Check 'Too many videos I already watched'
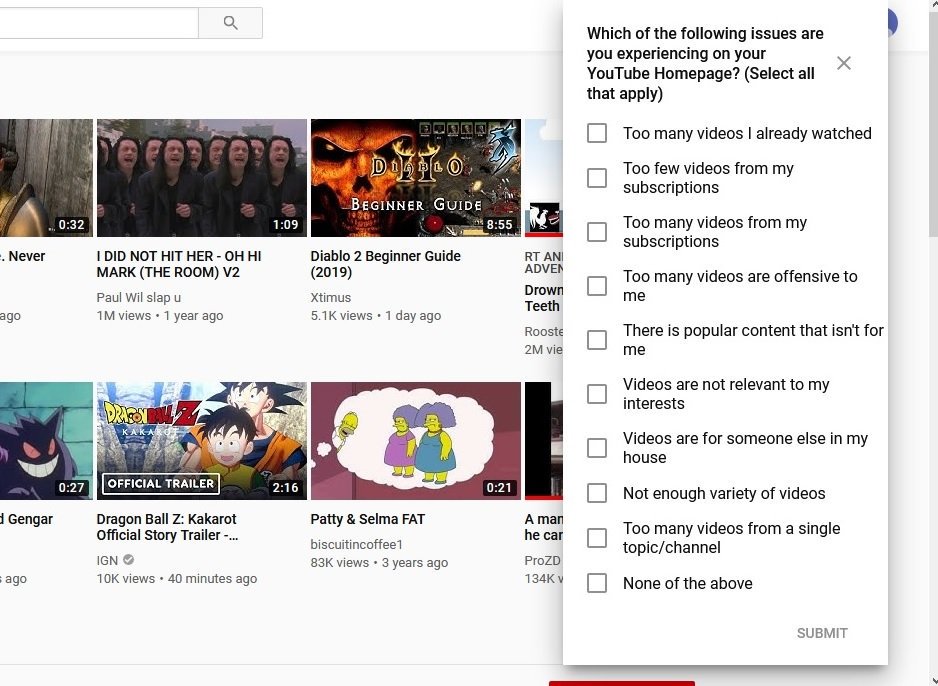This screenshot has width=938, height=686. coord(597,133)
